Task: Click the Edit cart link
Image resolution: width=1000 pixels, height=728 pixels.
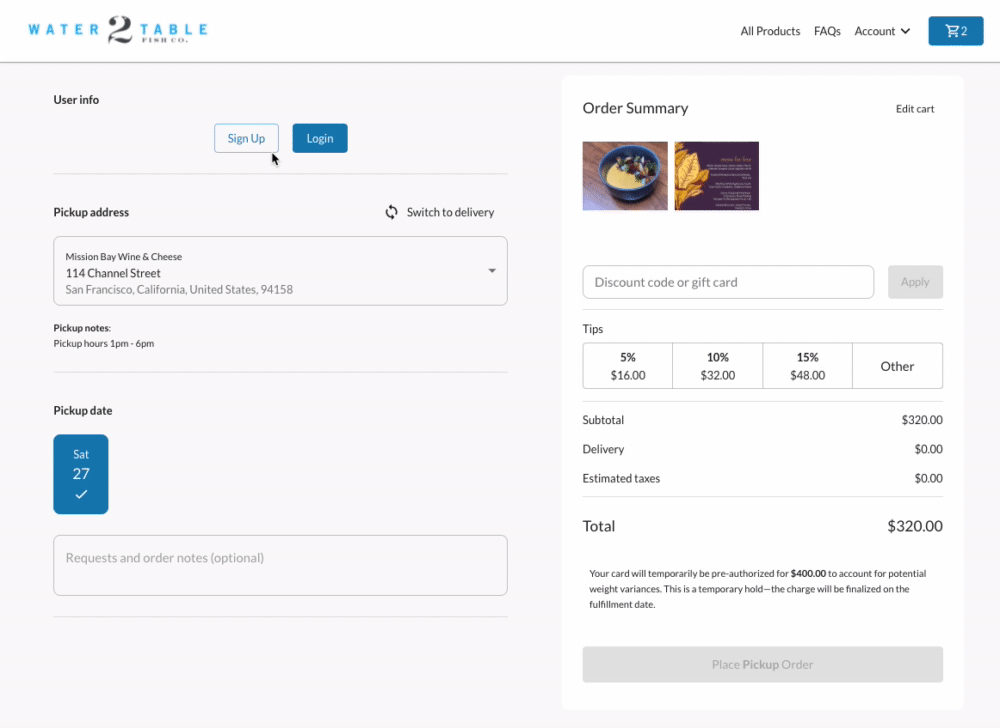Action: (x=915, y=109)
